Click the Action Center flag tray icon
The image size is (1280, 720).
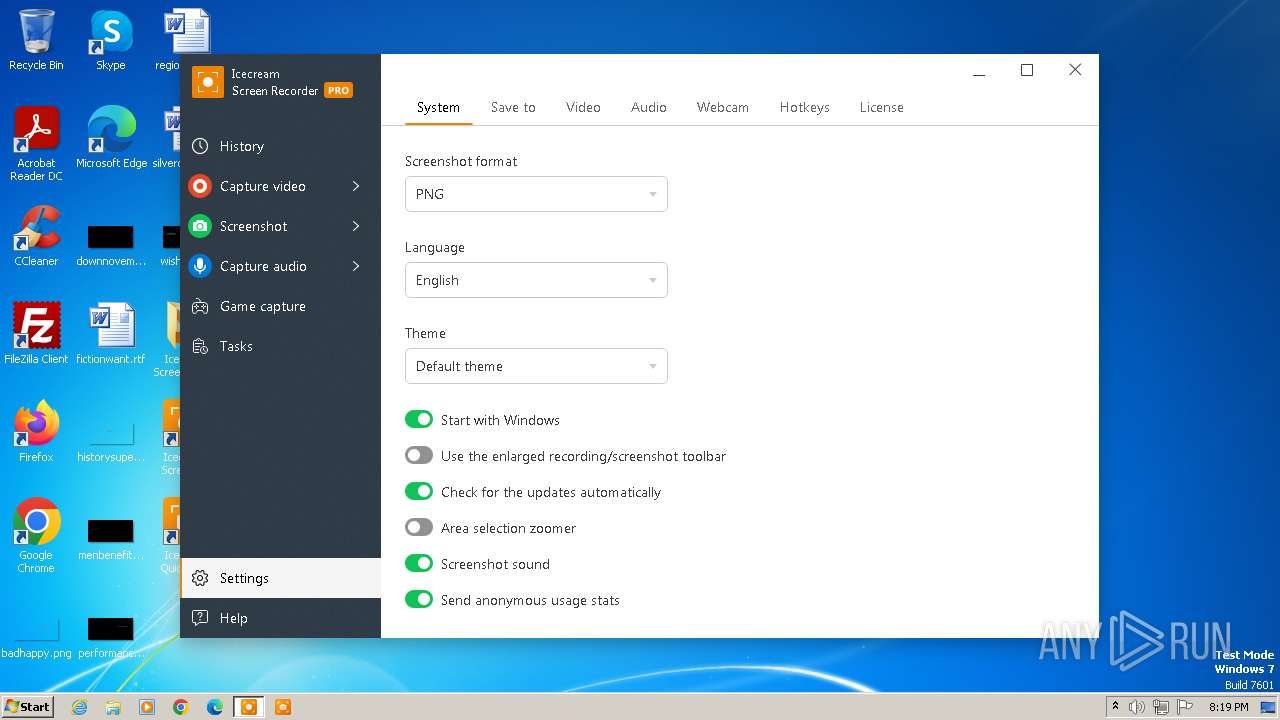click(1184, 707)
